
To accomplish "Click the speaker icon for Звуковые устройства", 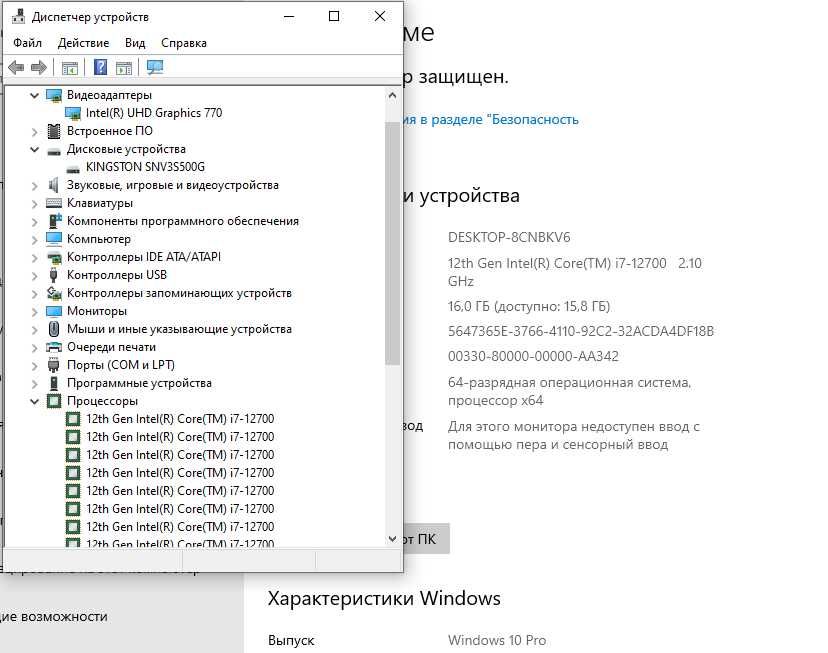I will point(53,185).
